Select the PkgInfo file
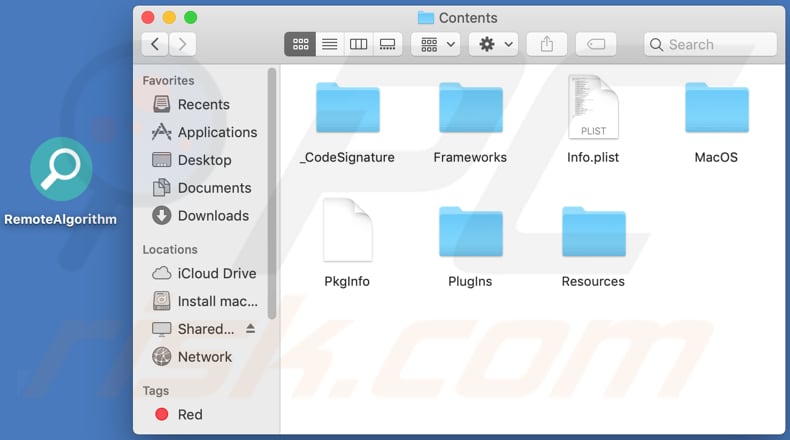The width and height of the screenshot is (790, 440). pyautogui.click(x=347, y=231)
